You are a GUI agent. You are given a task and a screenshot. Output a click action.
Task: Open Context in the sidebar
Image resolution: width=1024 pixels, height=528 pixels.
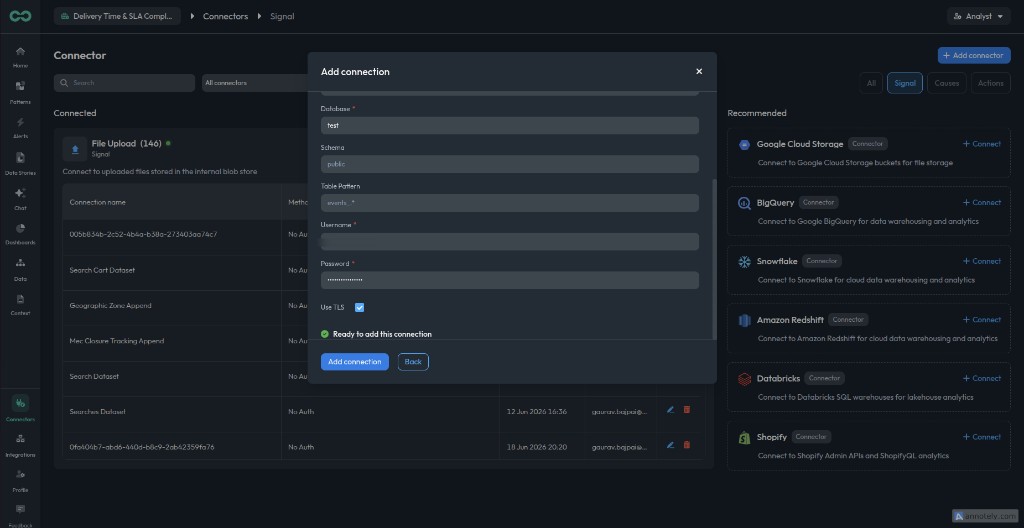[x=20, y=305]
